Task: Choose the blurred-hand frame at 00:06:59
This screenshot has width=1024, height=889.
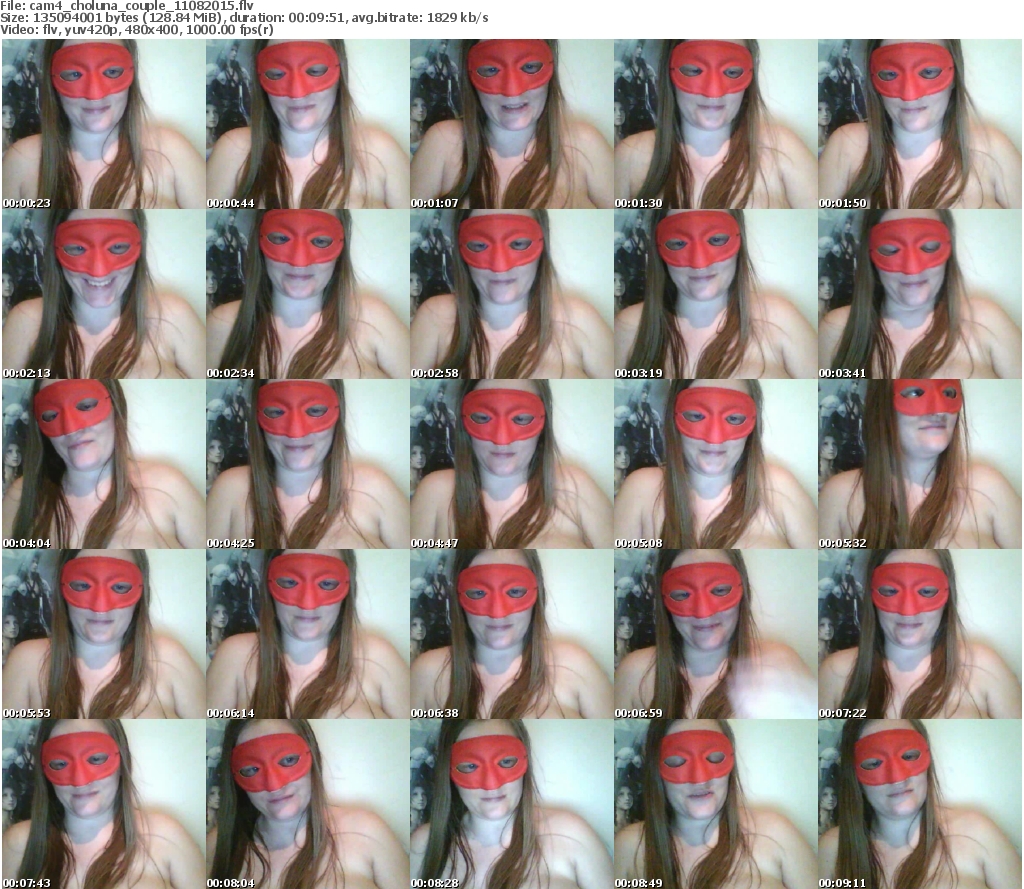Action: coord(716,634)
